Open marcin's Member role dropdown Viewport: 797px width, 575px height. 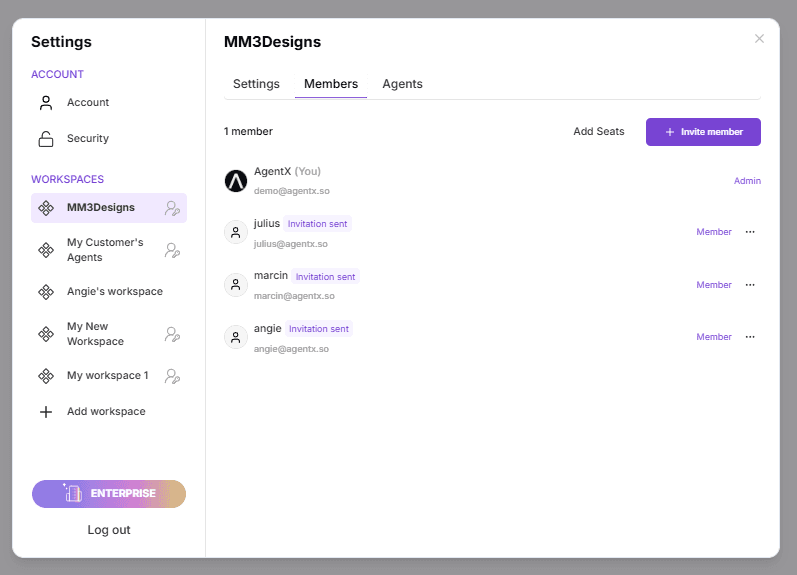tap(714, 285)
